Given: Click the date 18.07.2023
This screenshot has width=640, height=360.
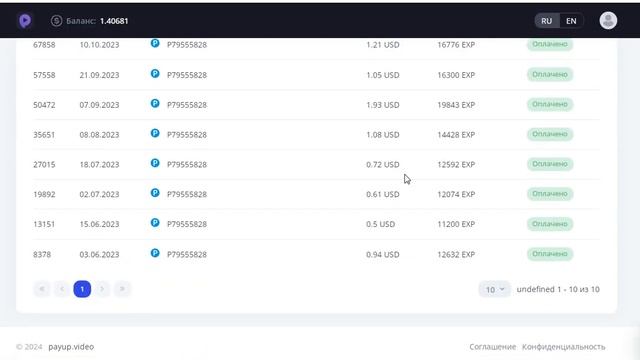Looking at the screenshot, I should (x=99, y=164).
